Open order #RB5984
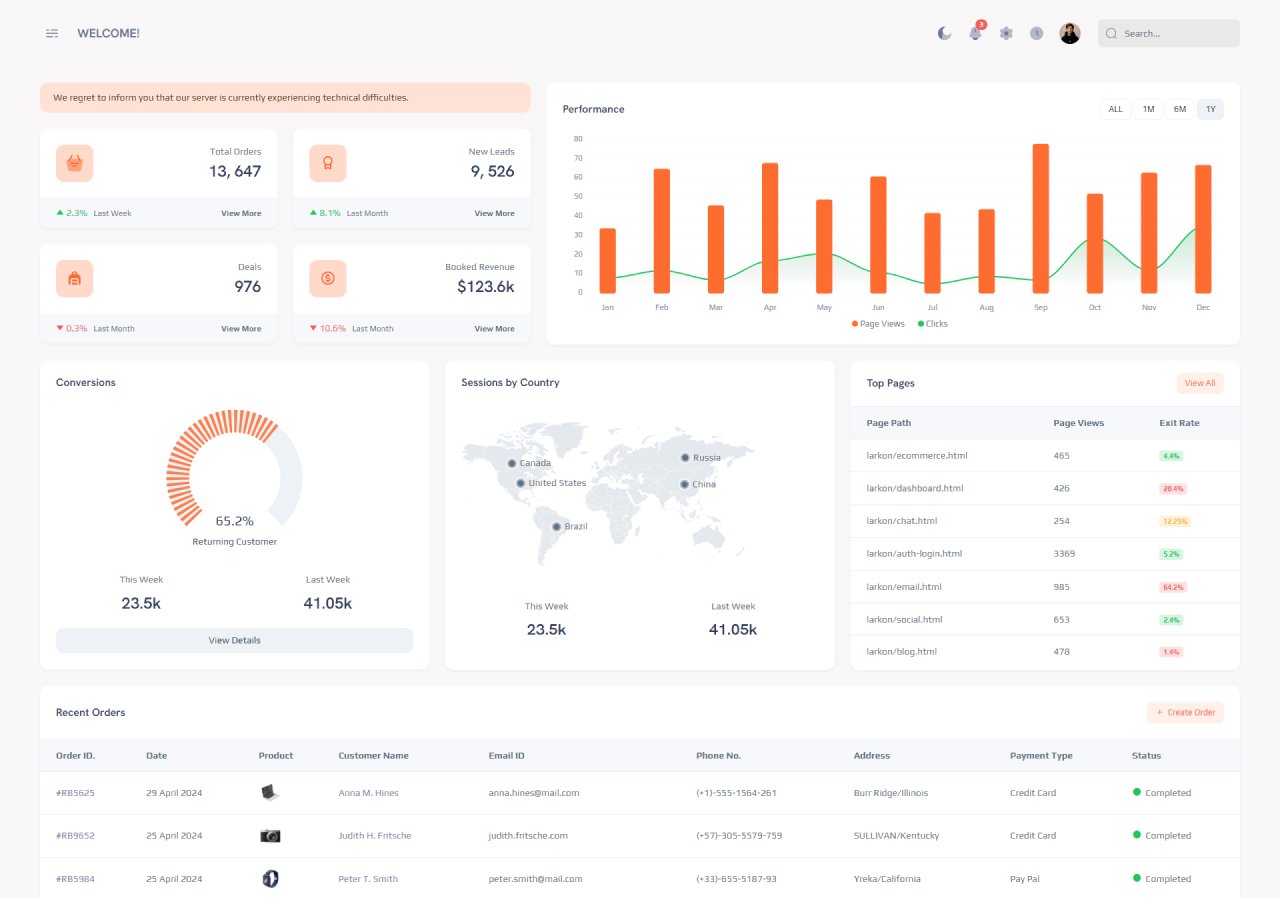Screen dimensions: 1280x898 (x=75, y=879)
